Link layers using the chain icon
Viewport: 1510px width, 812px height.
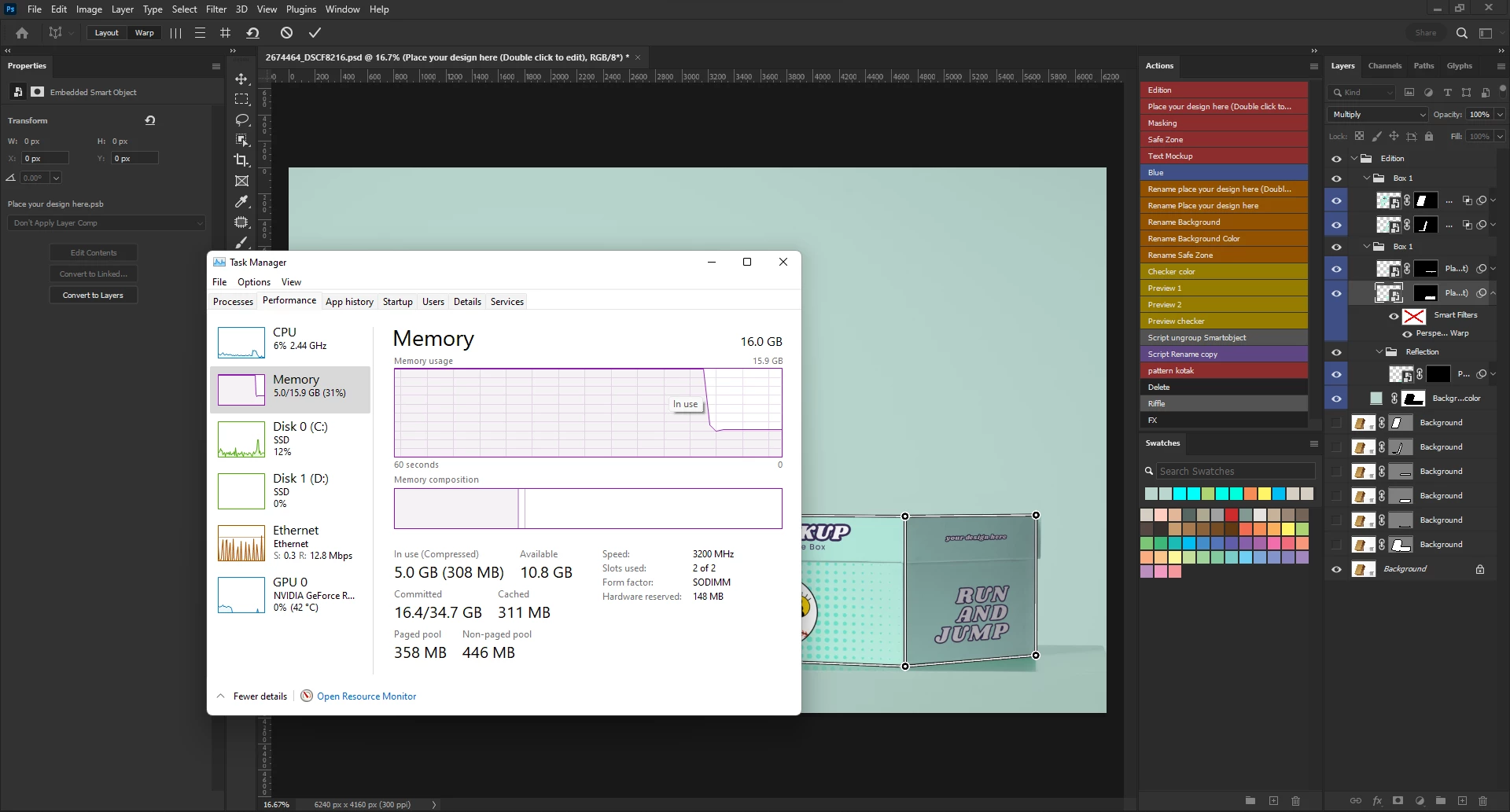[1355, 801]
